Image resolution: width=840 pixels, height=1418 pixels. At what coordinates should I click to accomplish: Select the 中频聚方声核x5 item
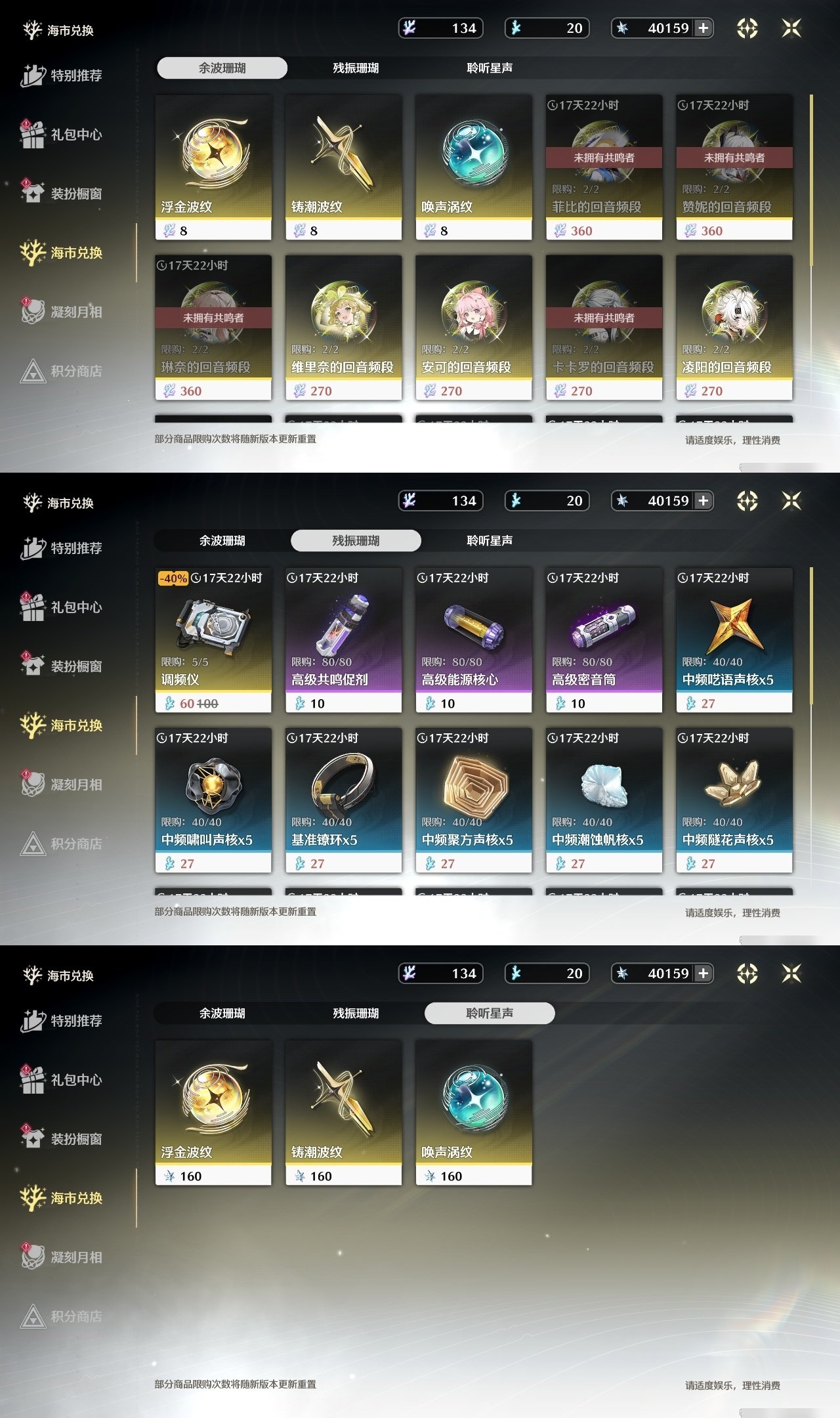tap(473, 800)
